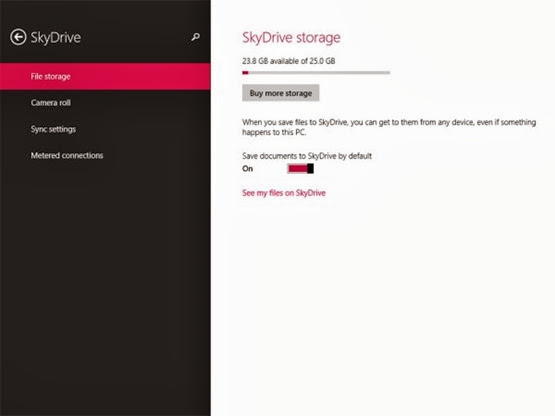Open the Camera roll settings
This screenshot has height=416, width=555.
(51, 103)
